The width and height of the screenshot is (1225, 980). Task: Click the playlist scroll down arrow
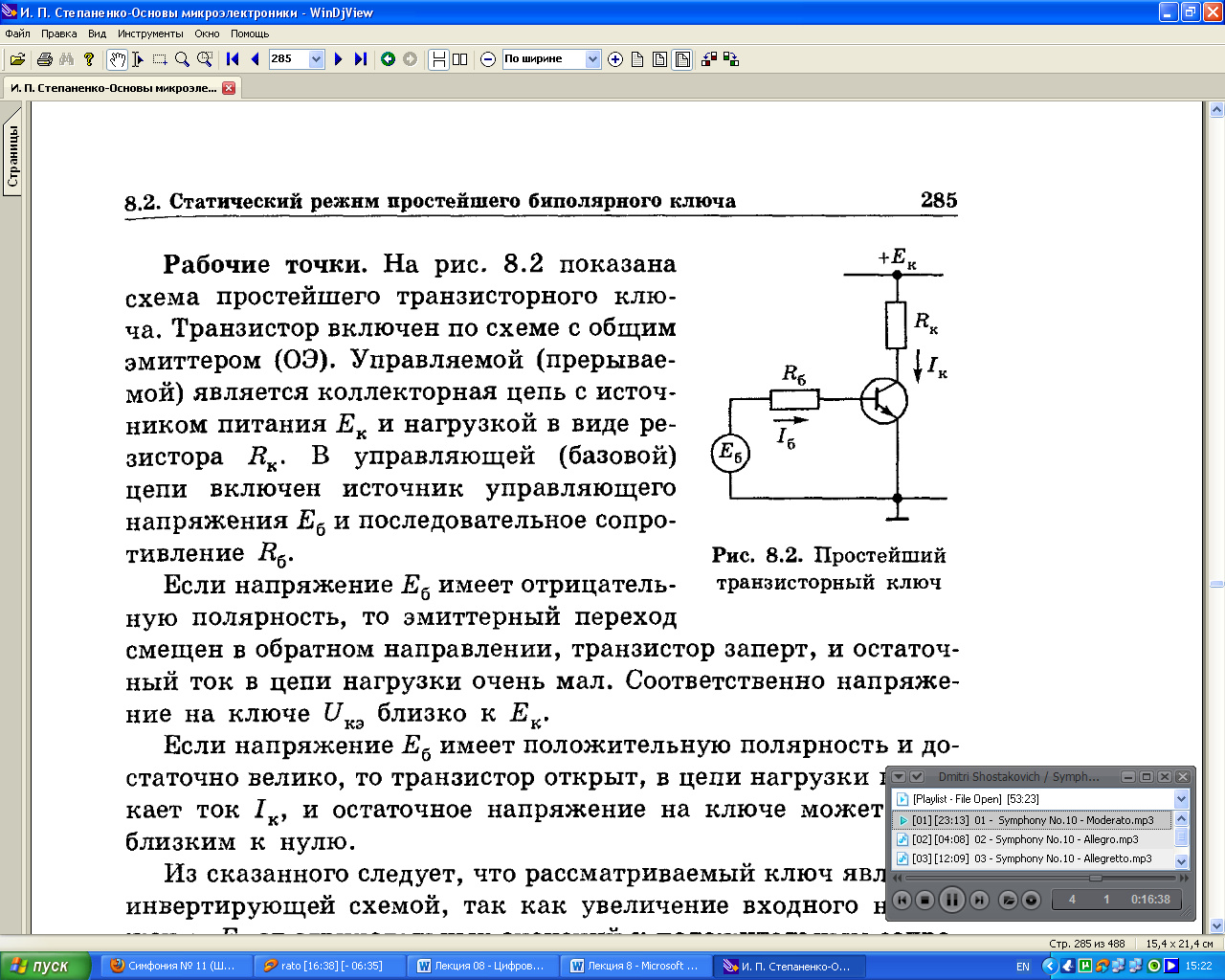tap(1181, 861)
